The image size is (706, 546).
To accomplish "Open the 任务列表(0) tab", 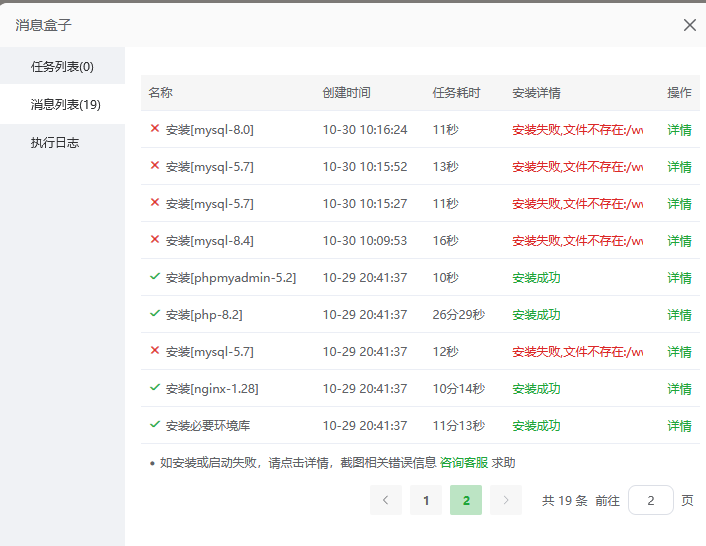I will (x=62, y=67).
